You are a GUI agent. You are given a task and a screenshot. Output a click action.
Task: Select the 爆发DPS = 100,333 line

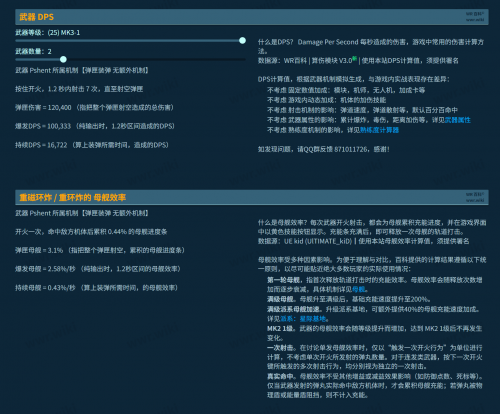coord(95,126)
